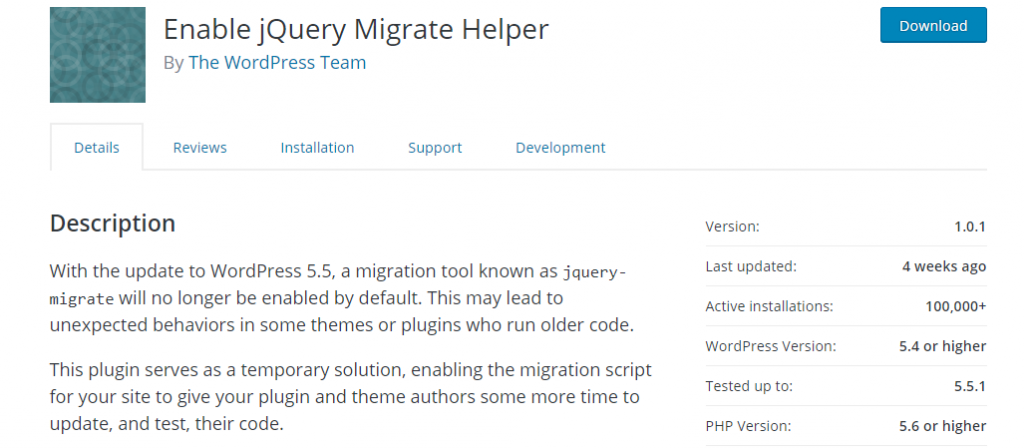
Task: Click the paragraph starting 'This plugin serves'
Action: 351,396
